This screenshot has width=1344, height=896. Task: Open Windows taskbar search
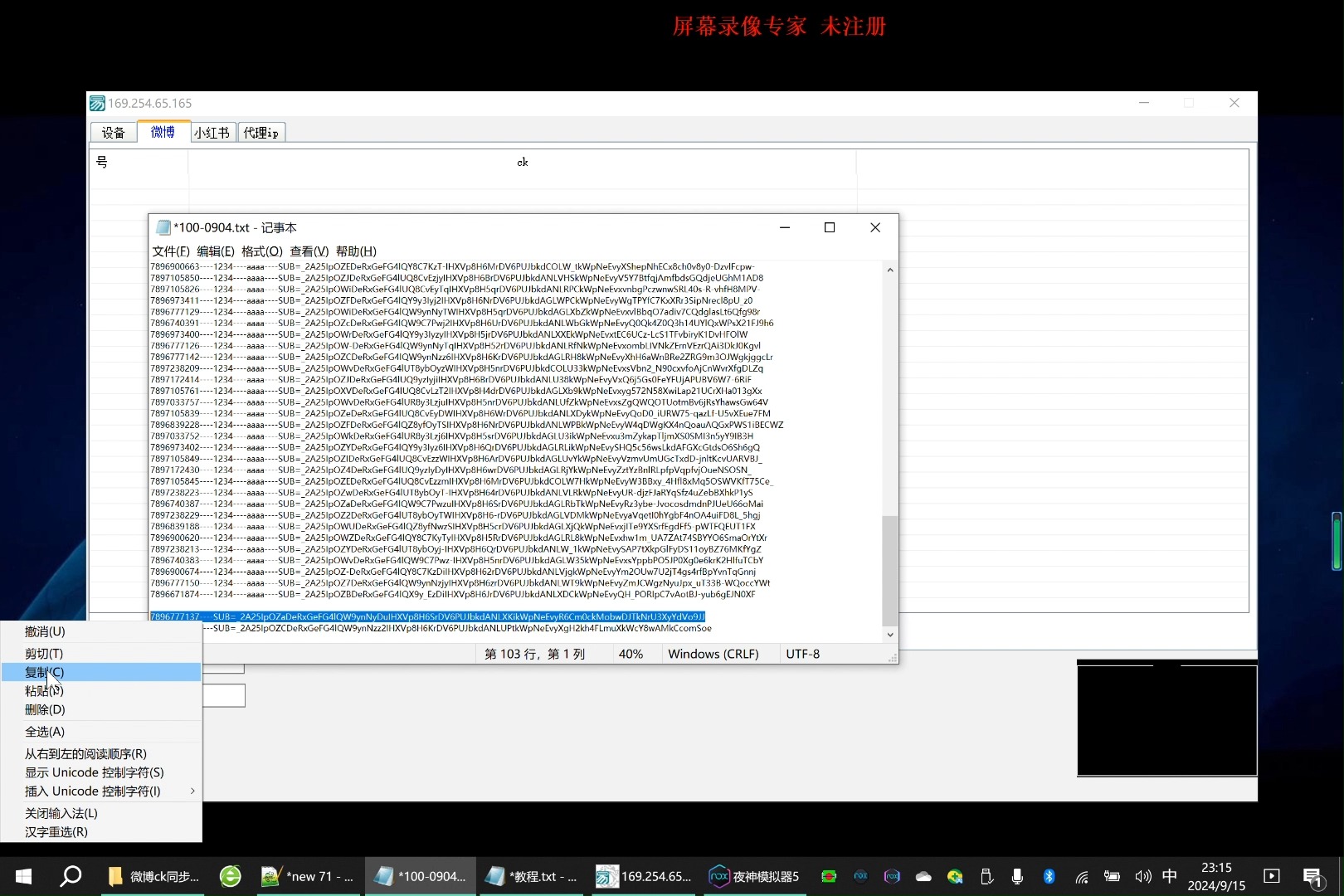point(71,876)
